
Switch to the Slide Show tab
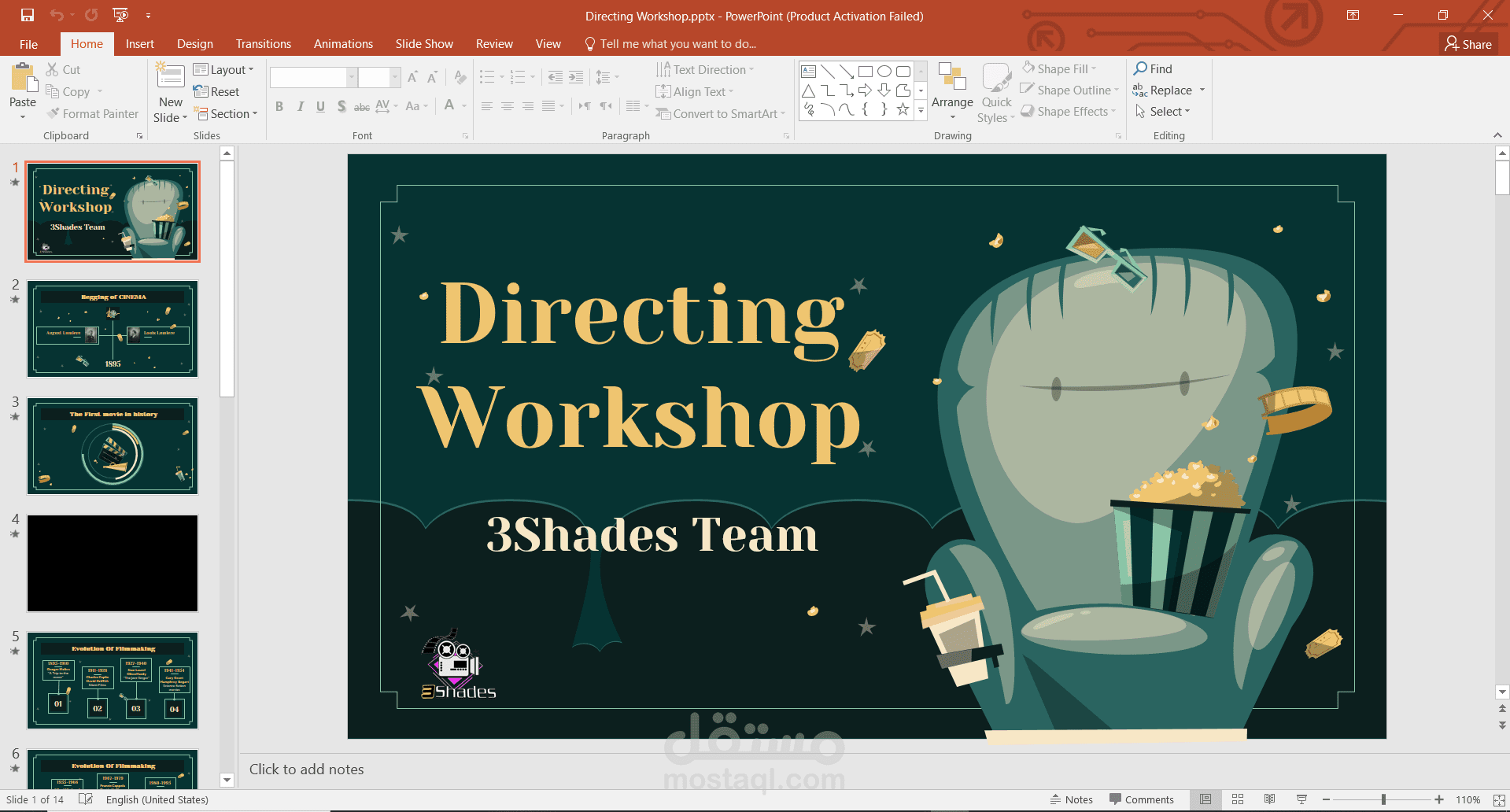(x=424, y=44)
